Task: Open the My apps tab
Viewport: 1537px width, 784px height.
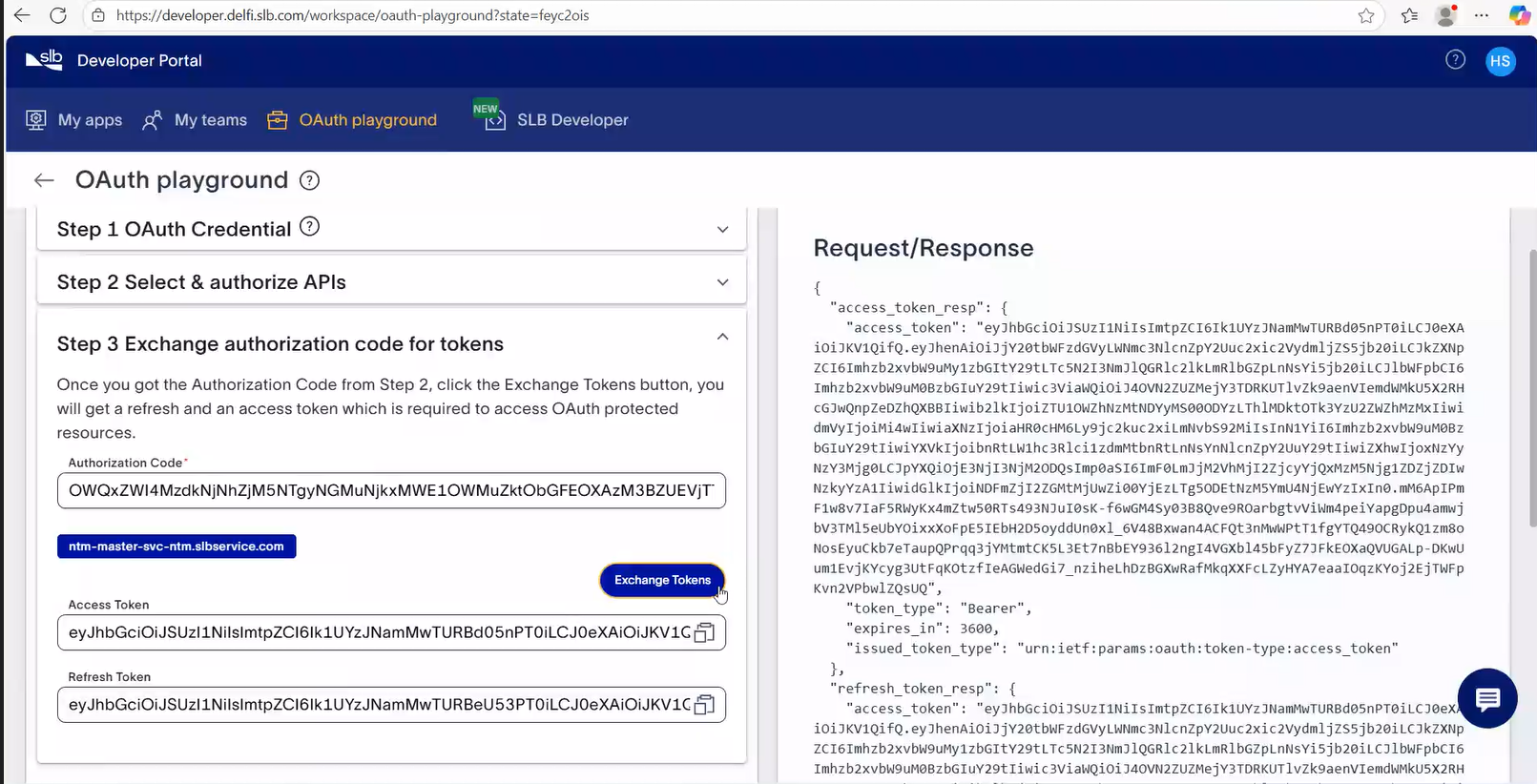Action: point(74,120)
